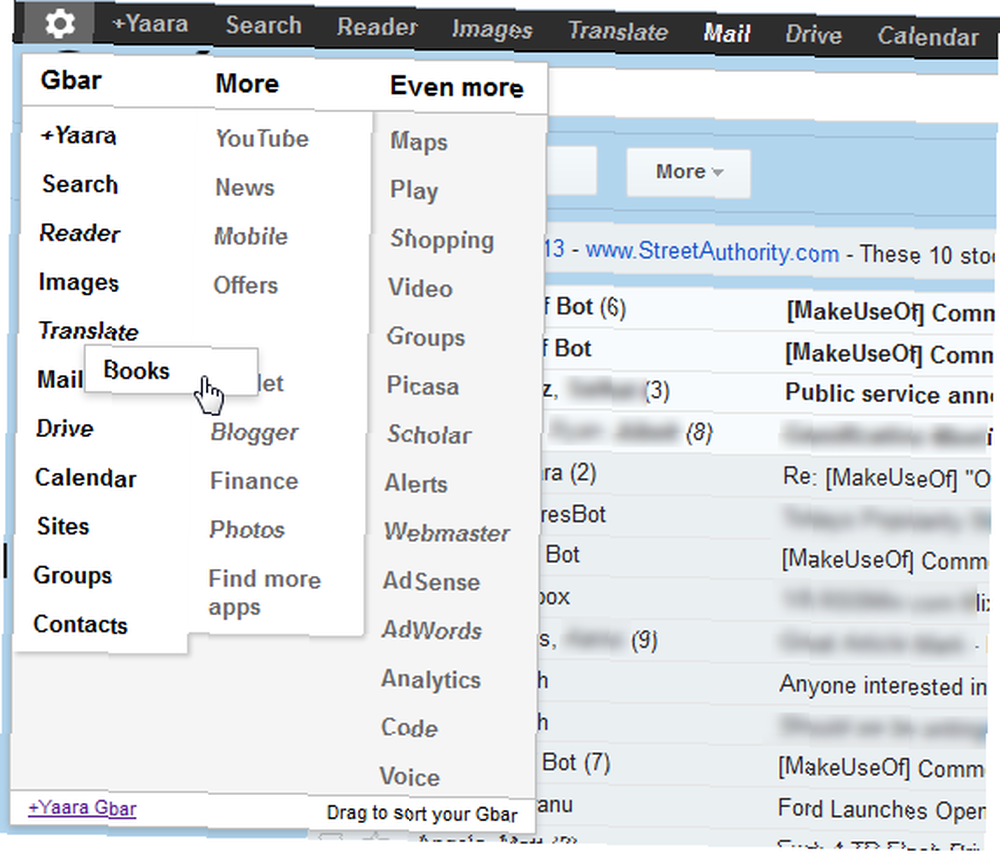Select Search in the Gbar column

coord(80,184)
